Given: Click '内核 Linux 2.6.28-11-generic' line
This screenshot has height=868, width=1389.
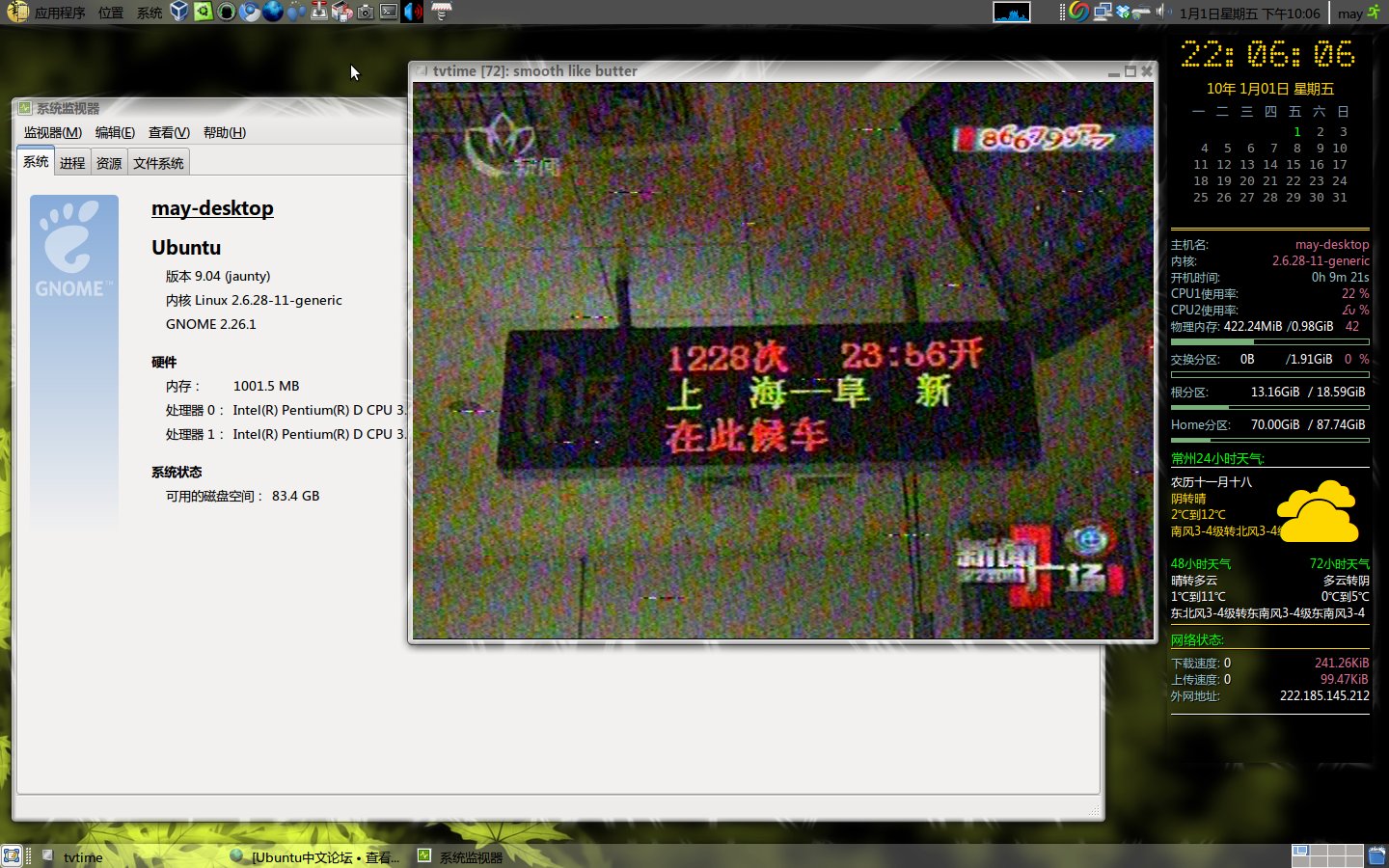Looking at the screenshot, I should [x=254, y=300].
